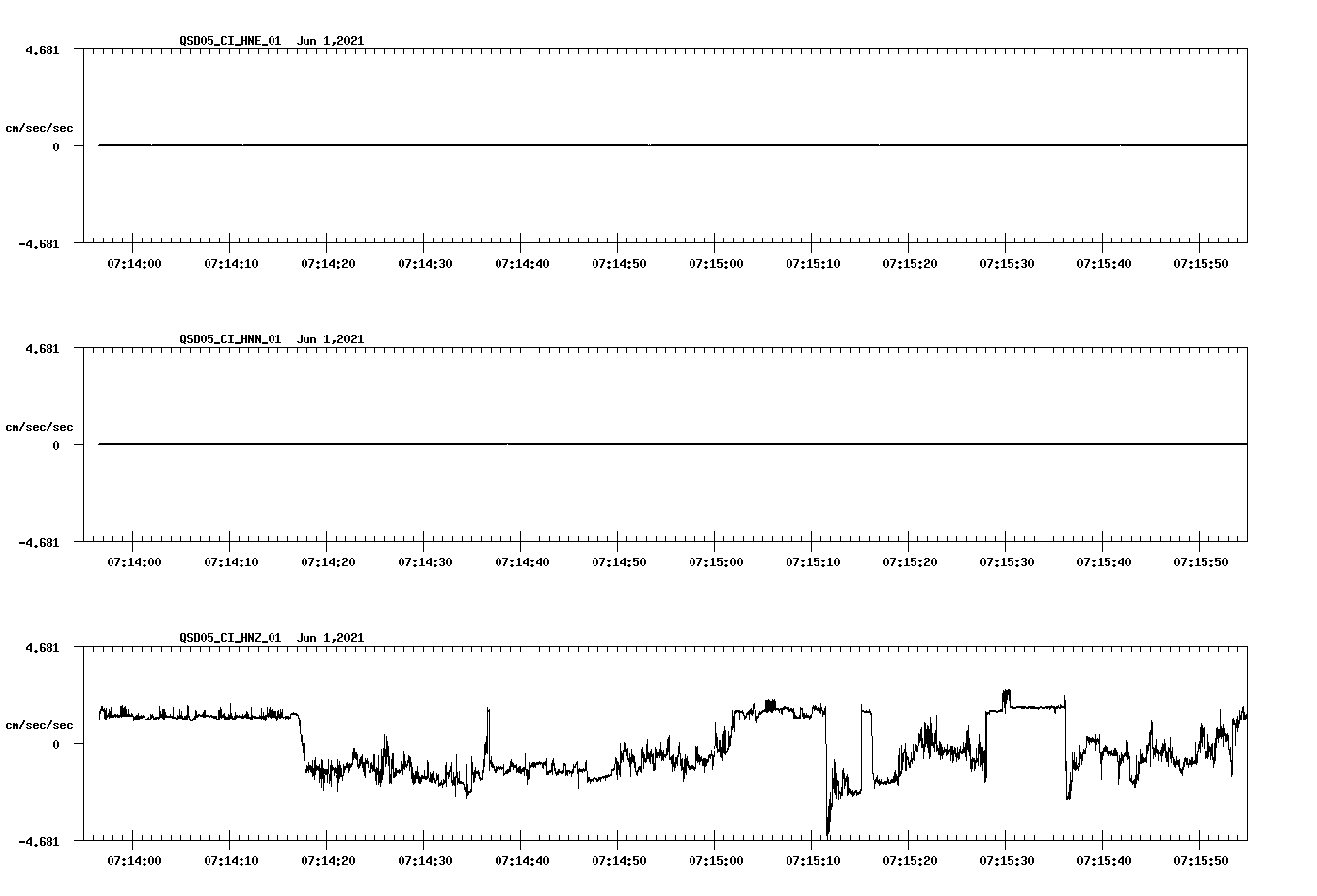Screen dimensions: 1317x896
Task: Click the 07:14:00 time label under HNZ plot
Action: 134,860
